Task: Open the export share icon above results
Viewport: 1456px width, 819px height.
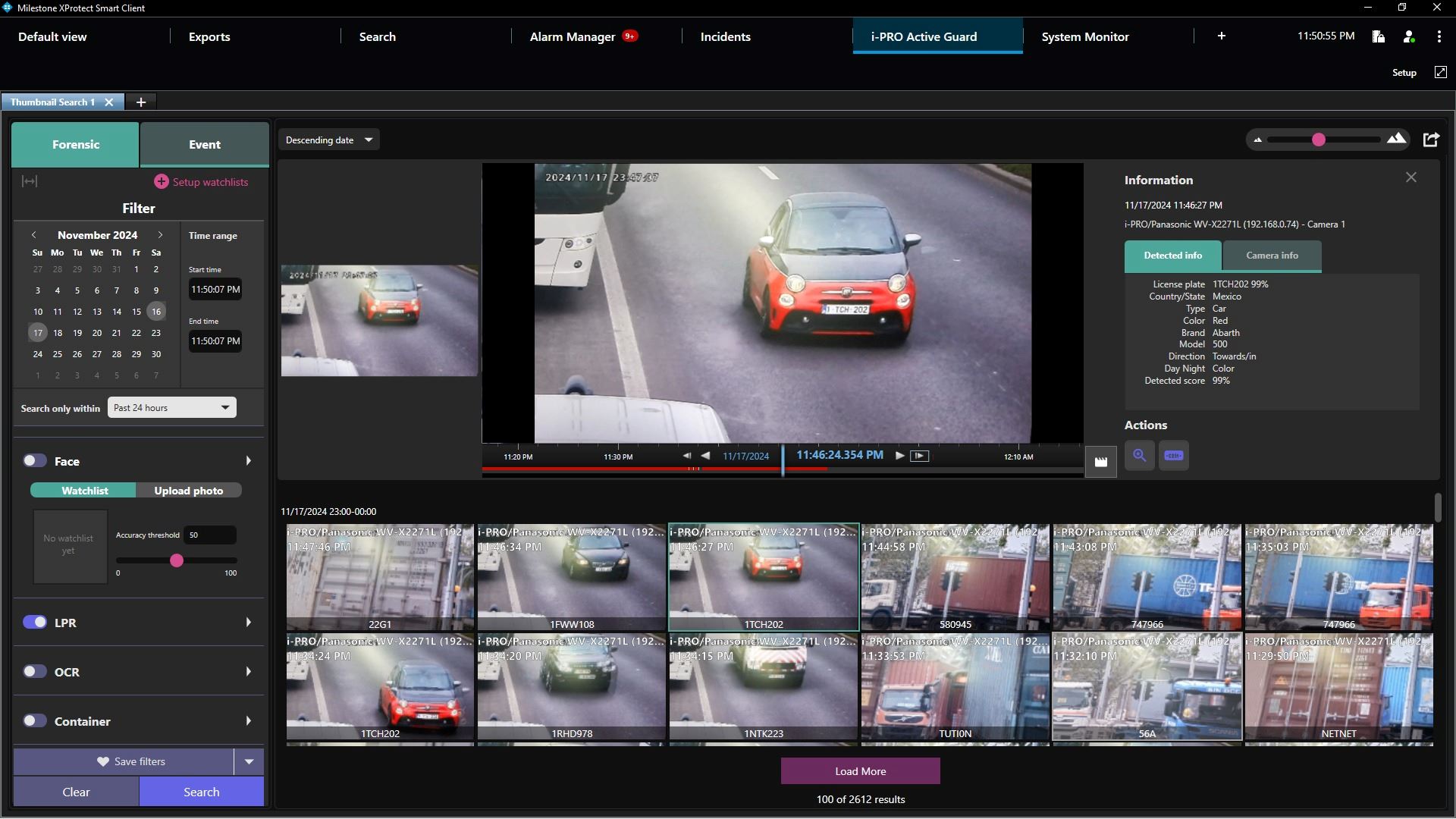Action: [1431, 140]
